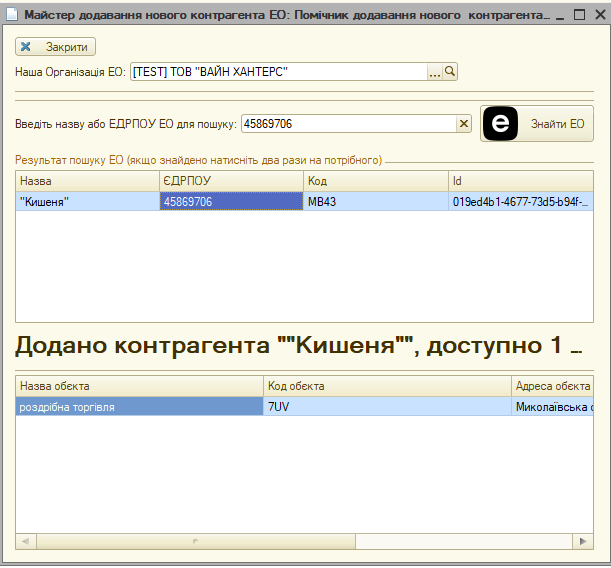
Task: Select the Миколаївська address cell
Action: 553,407
